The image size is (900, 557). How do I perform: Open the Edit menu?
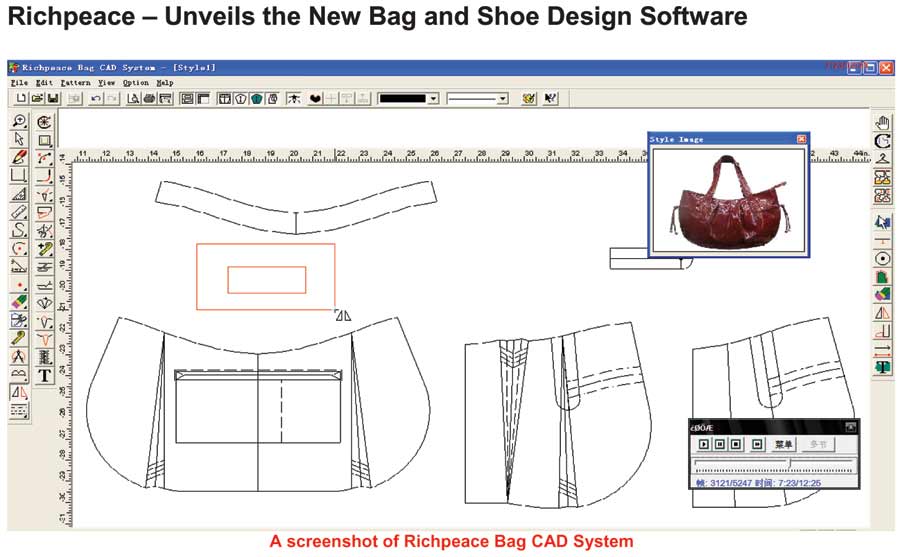44,83
